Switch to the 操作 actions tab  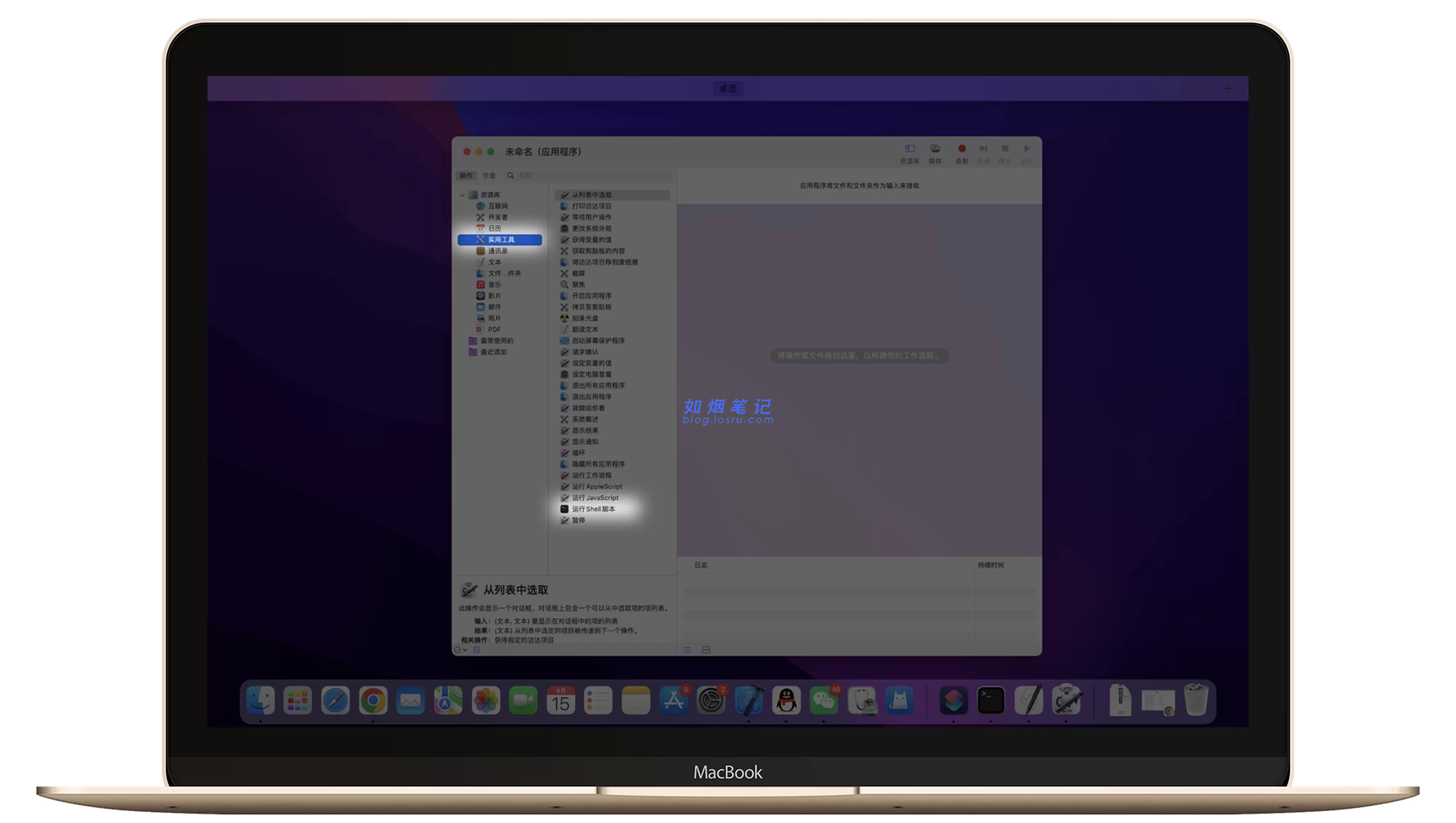466,176
